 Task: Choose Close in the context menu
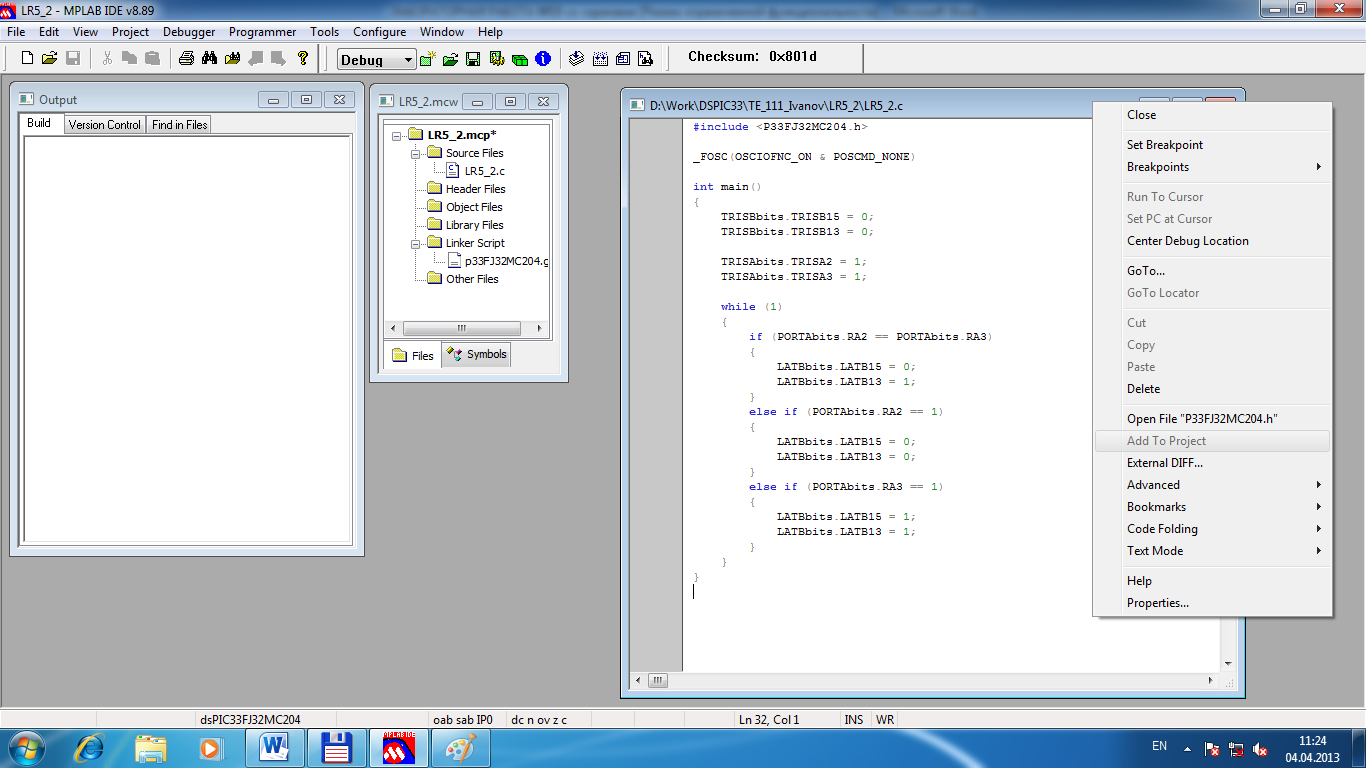pos(1213,115)
